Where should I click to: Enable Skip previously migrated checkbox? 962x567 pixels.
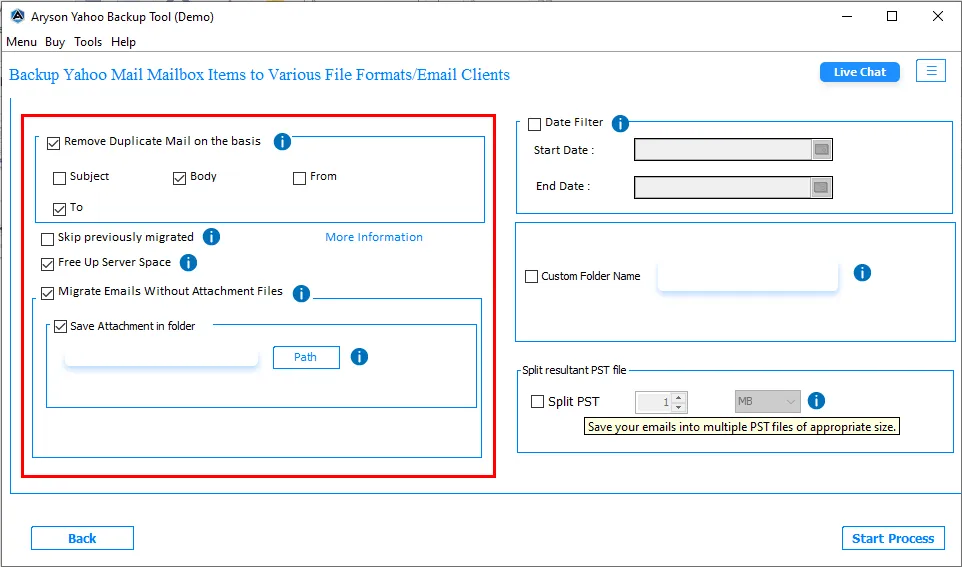coord(47,239)
